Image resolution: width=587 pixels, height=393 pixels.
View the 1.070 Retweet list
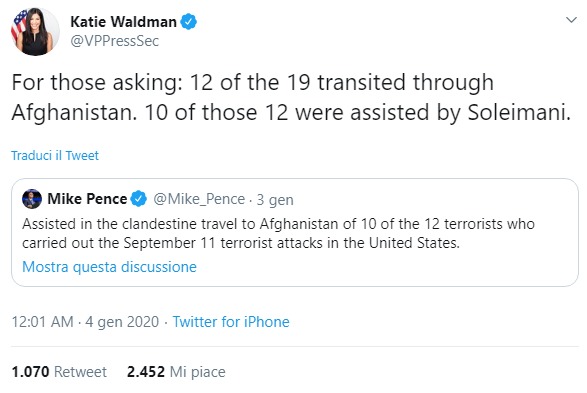point(59,372)
